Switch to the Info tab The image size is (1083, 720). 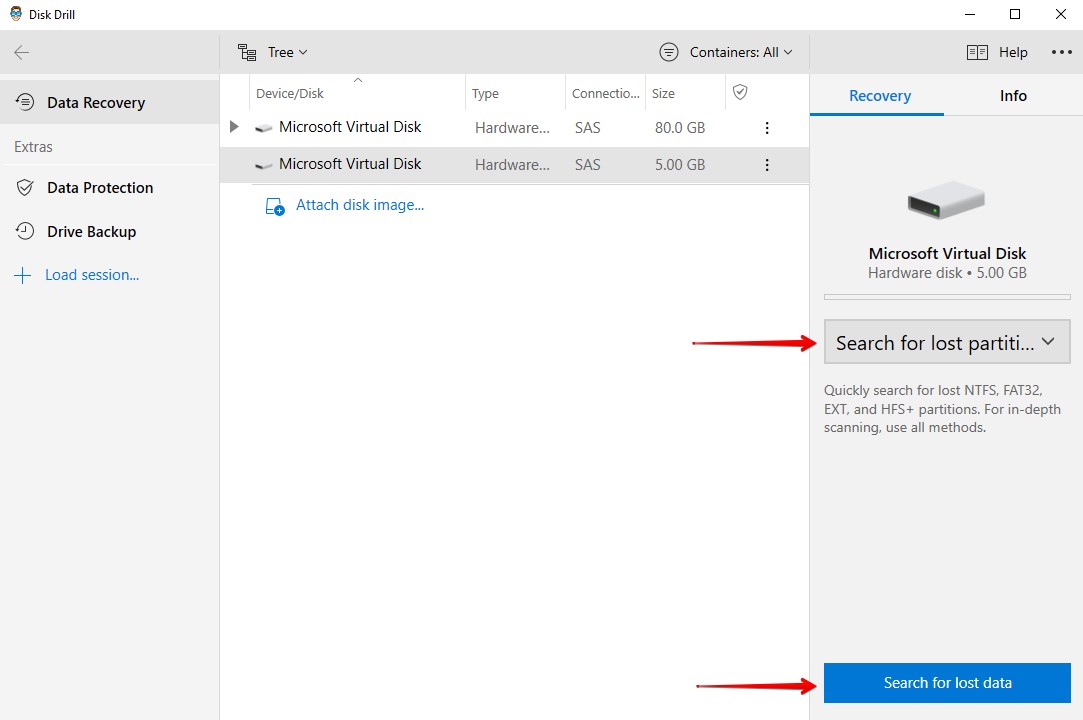tap(1013, 96)
